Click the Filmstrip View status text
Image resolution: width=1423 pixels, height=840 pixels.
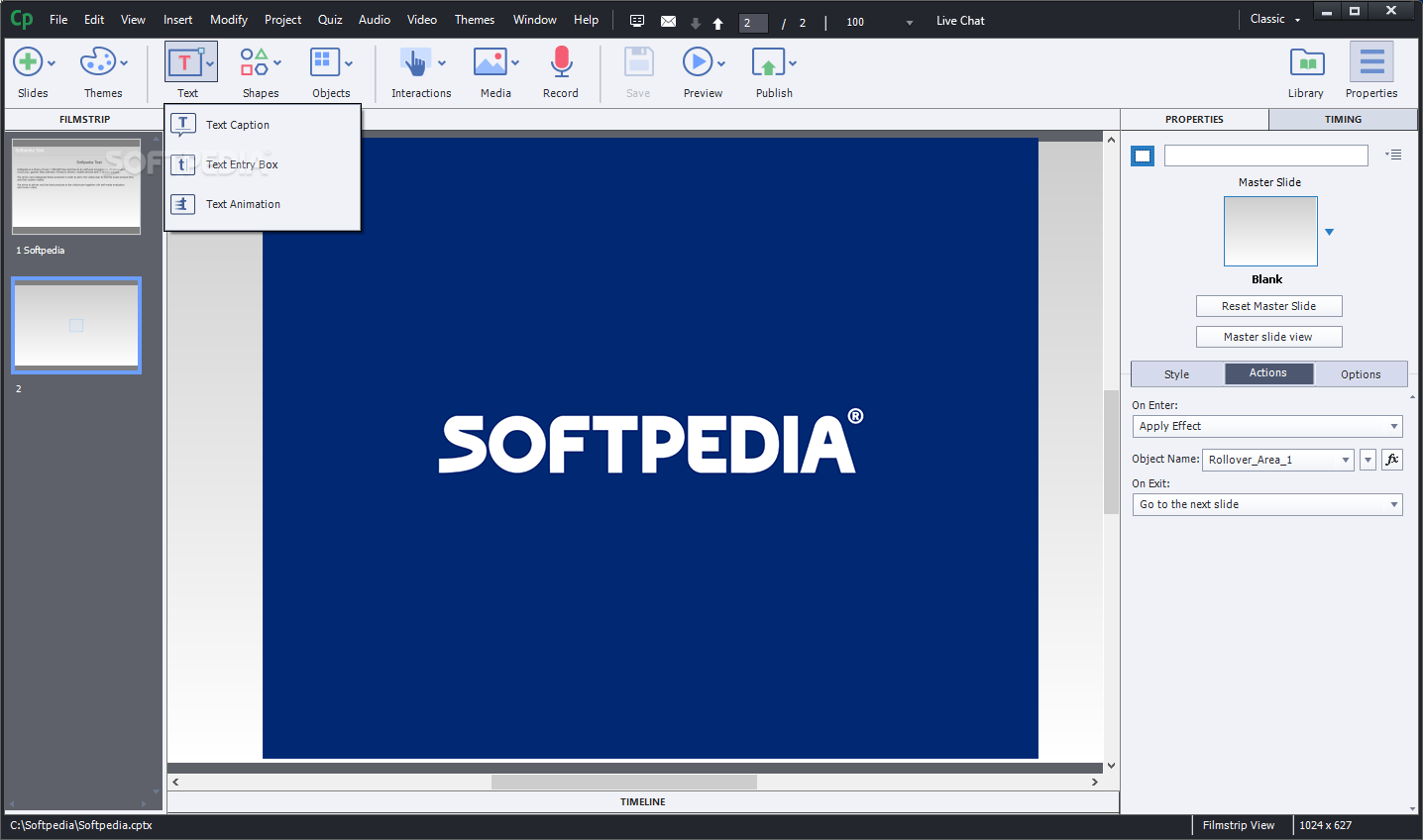click(x=1239, y=825)
